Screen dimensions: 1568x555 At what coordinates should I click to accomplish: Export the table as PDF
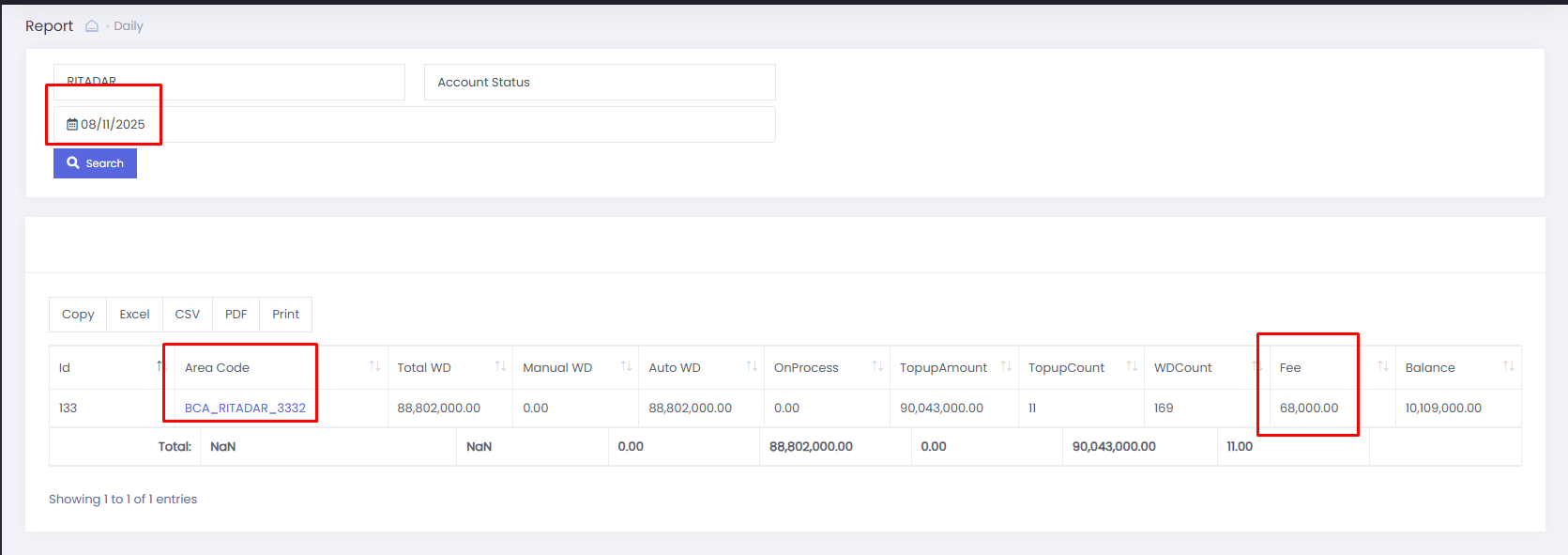click(x=236, y=315)
